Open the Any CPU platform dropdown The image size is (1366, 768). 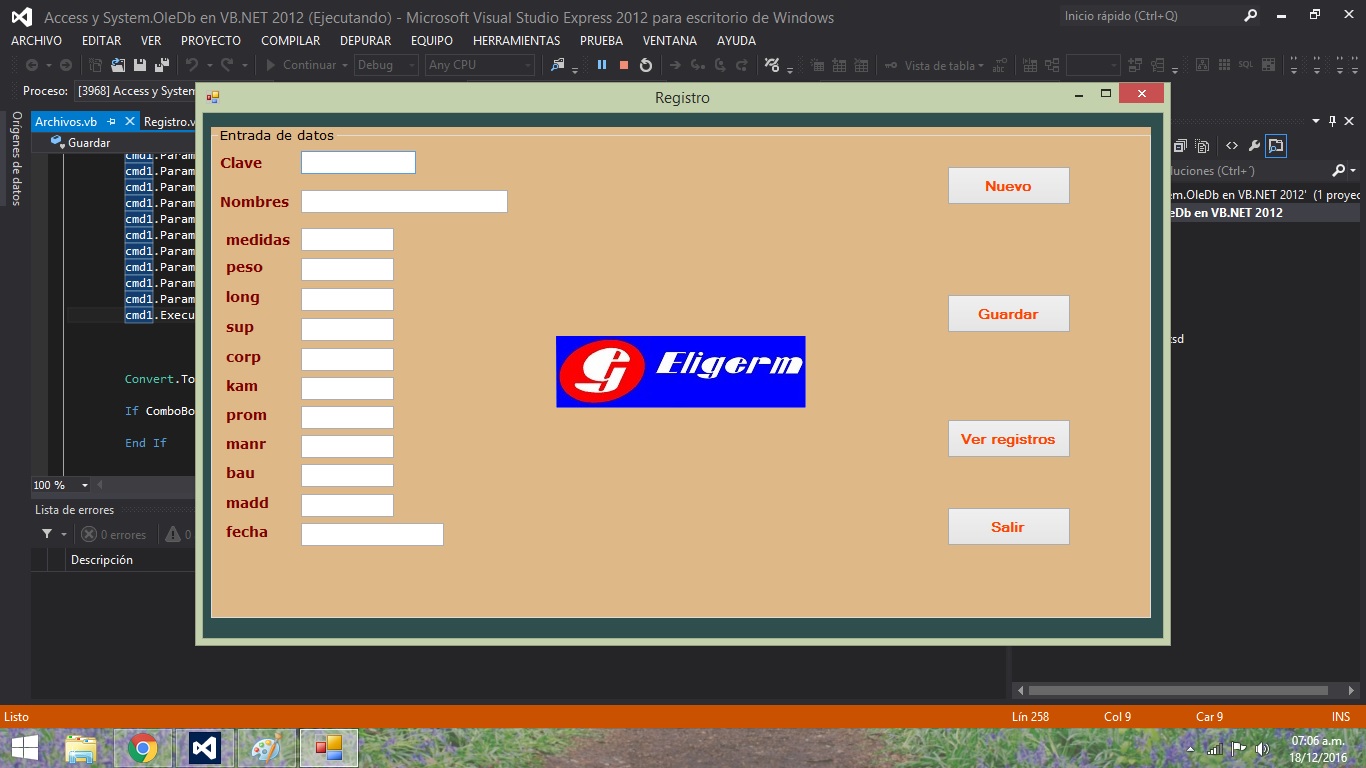click(x=480, y=65)
